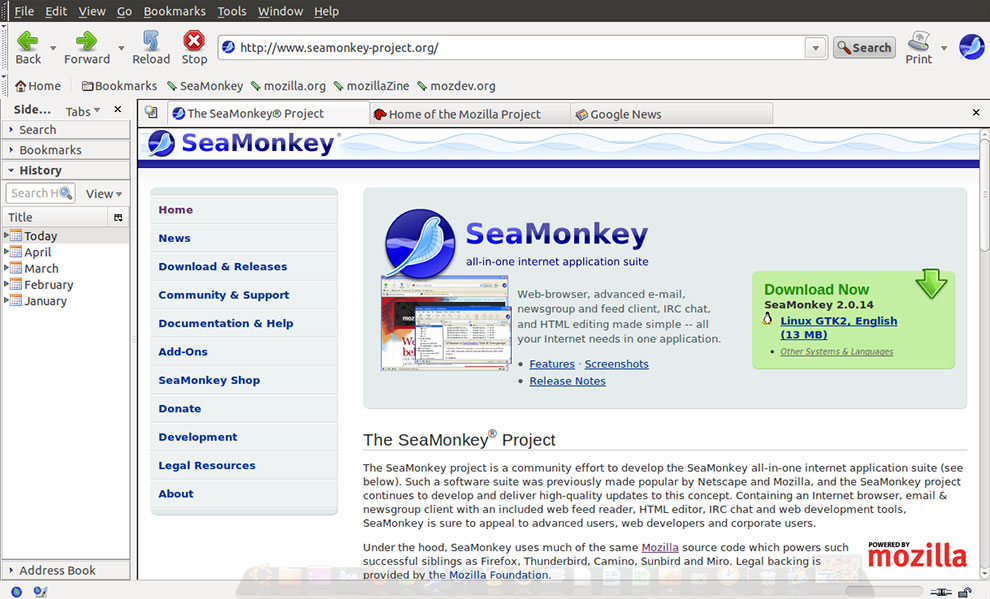Expand the Bookmarks sidebar panel
Image resolution: width=990 pixels, height=599 pixels.
point(66,150)
